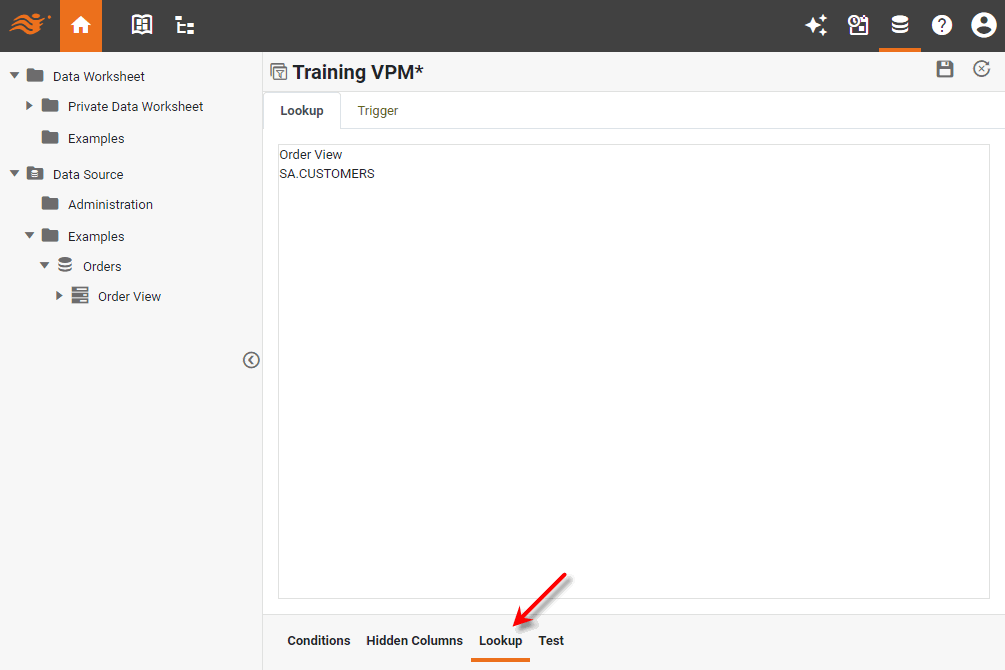
Task: Select the Administration folder in the tree
Action: click(110, 204)
